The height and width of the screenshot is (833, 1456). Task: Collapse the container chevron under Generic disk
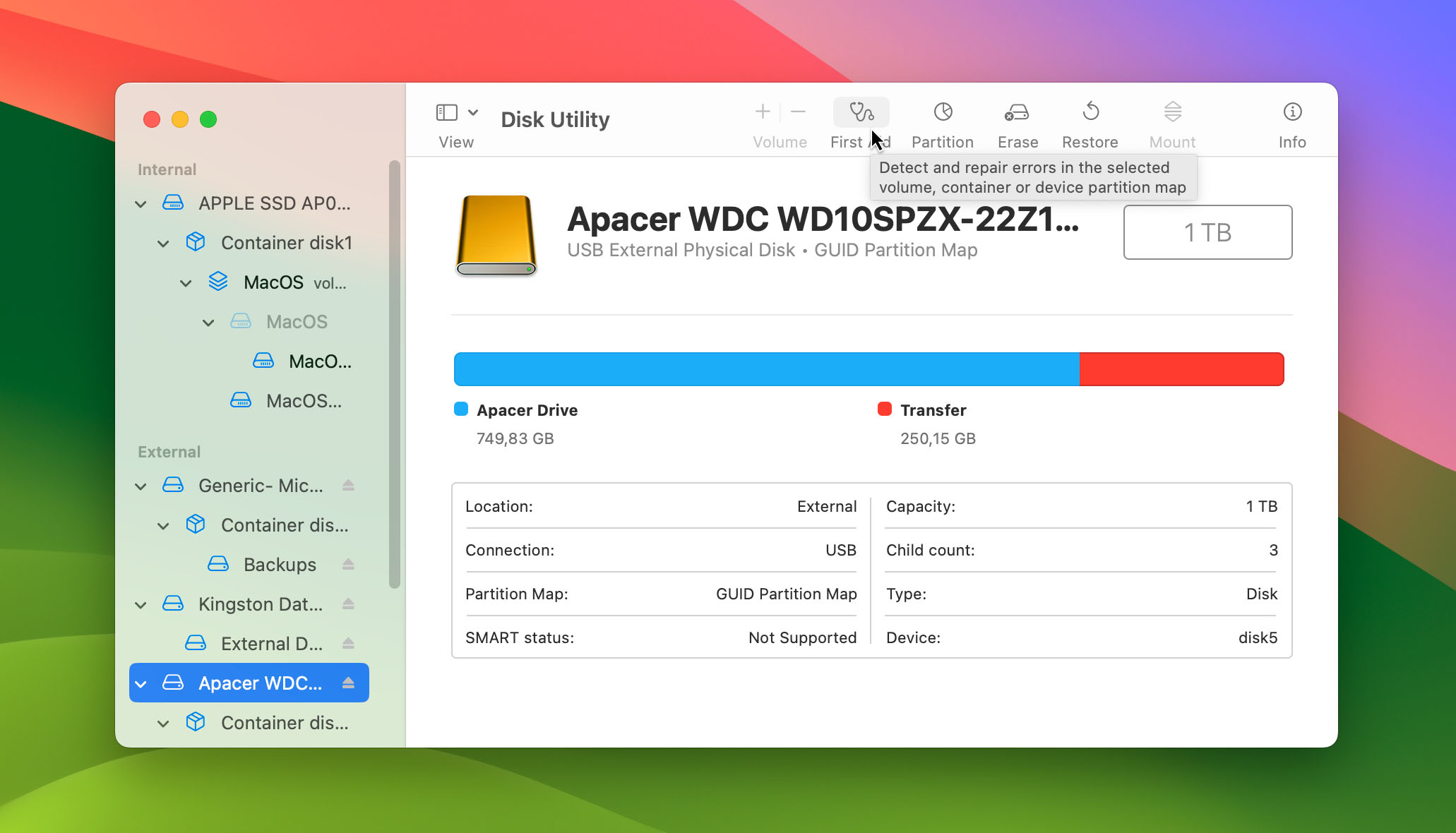[163, 526]
